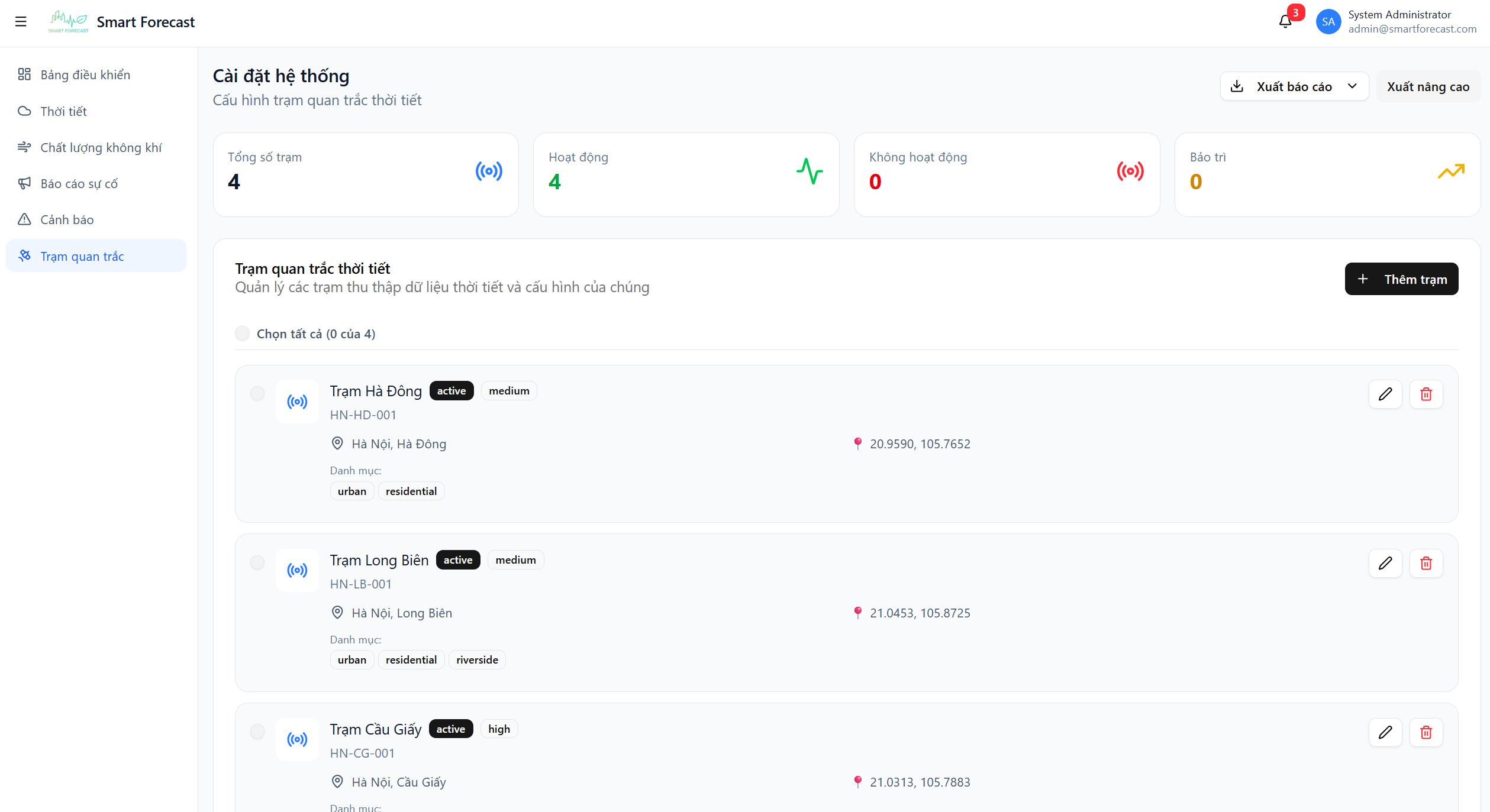The image size is (1490, 812).
Task: Select the Trạm Cầu Giấy checkbox
Action: click(x=257, y=732)
